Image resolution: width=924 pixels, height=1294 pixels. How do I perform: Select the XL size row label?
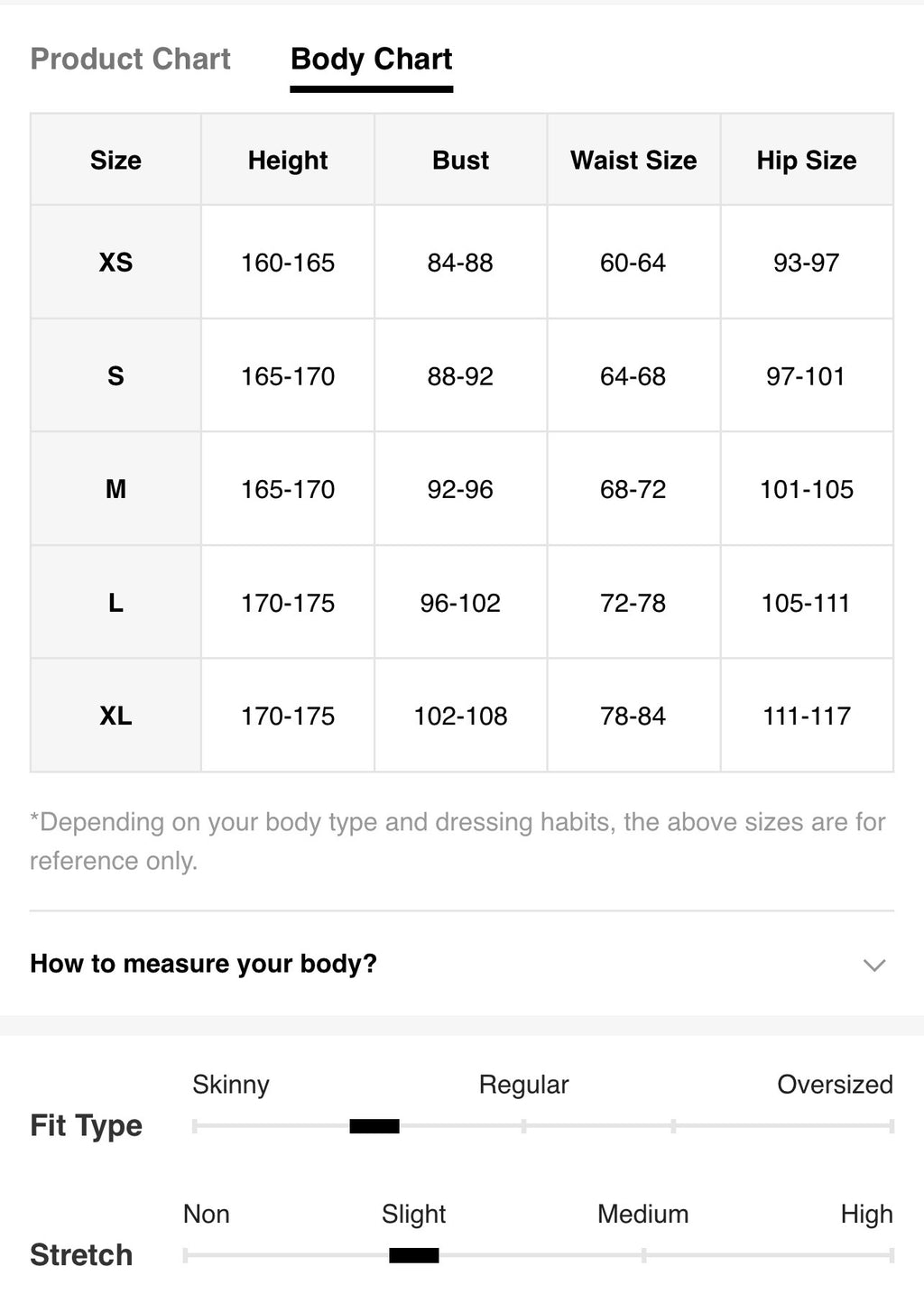pyautogui.click(x=115, y=716)
